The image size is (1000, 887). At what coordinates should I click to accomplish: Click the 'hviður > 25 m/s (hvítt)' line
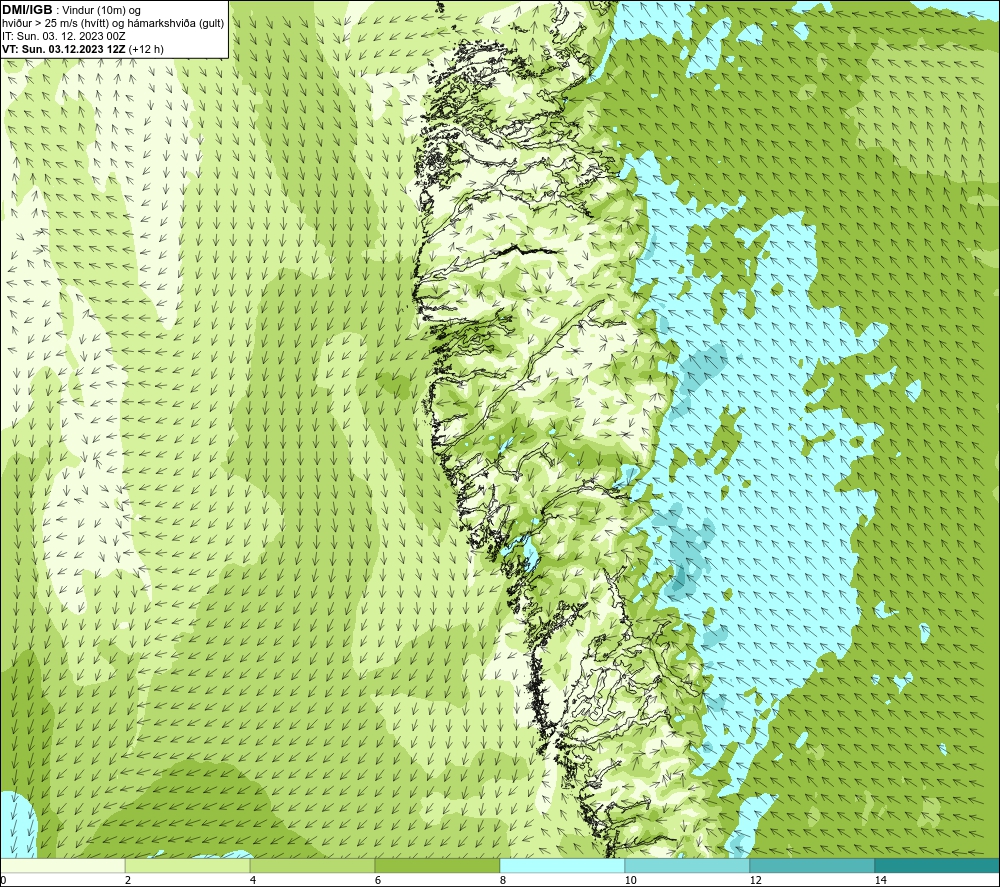113,23
